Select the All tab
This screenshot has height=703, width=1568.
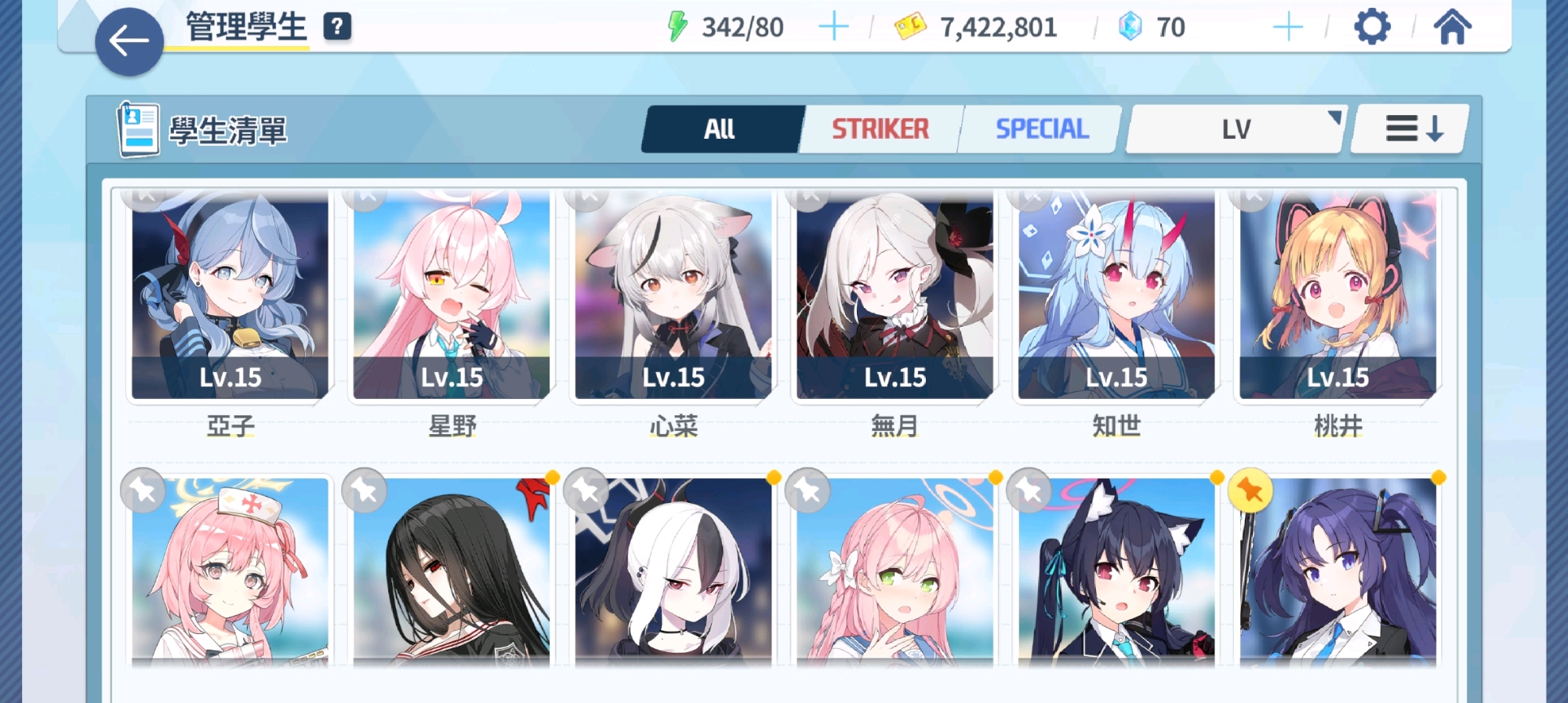click(x=720, y=129)
